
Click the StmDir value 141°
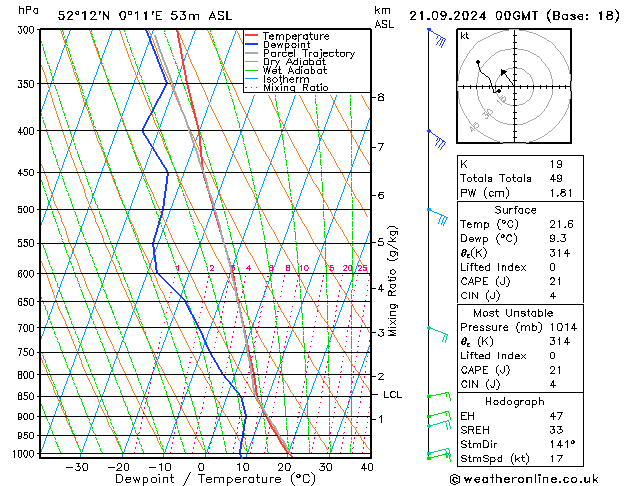(x=562, y=444)
